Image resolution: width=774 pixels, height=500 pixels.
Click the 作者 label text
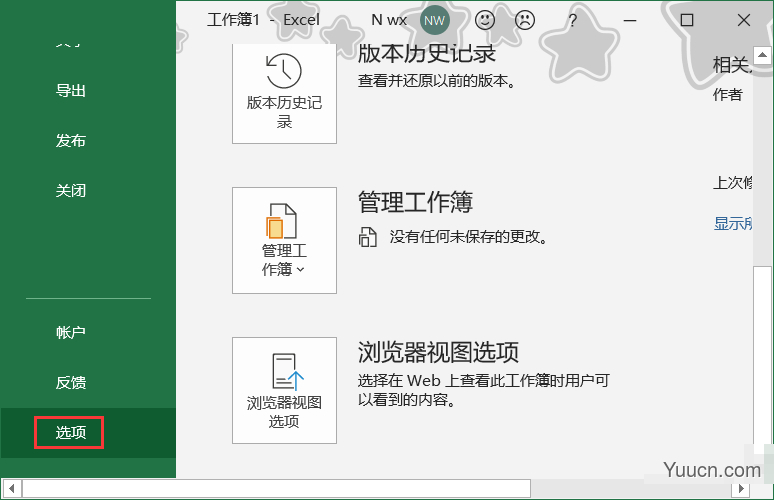[728, 95]
